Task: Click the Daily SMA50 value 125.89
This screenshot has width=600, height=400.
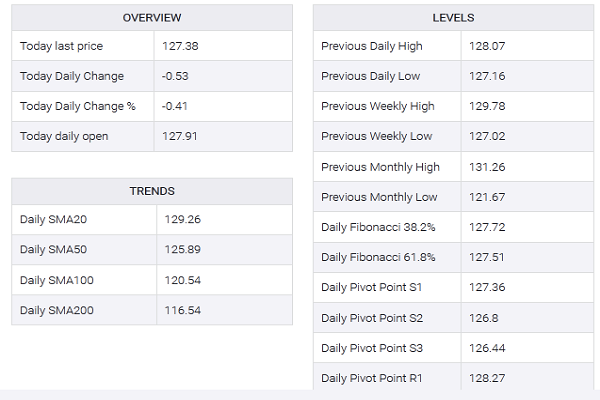Action: tap(181, 249)
